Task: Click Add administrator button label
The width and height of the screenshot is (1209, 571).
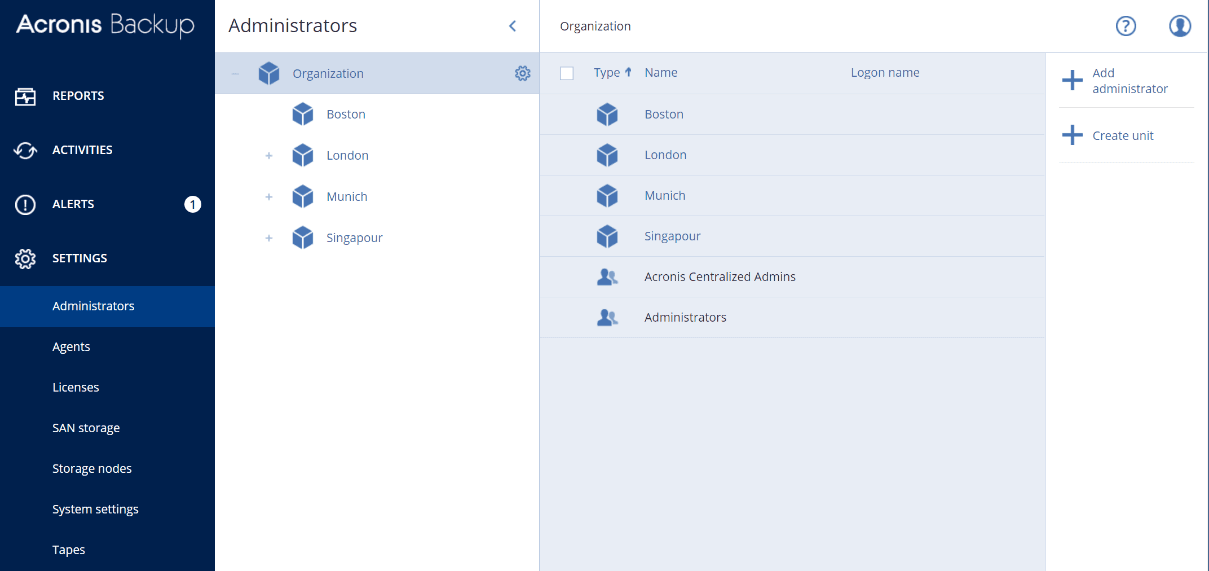Action: pyautogui.click(x=1130, y=81)
